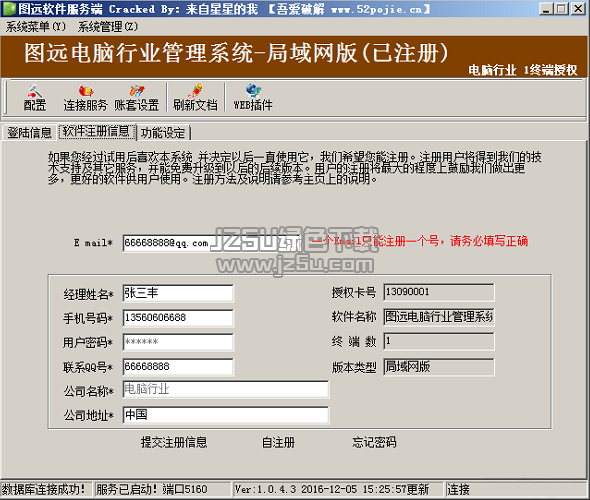Click the 联系QQ号 input field
The image size is (590, 500).
coord(178,367)
